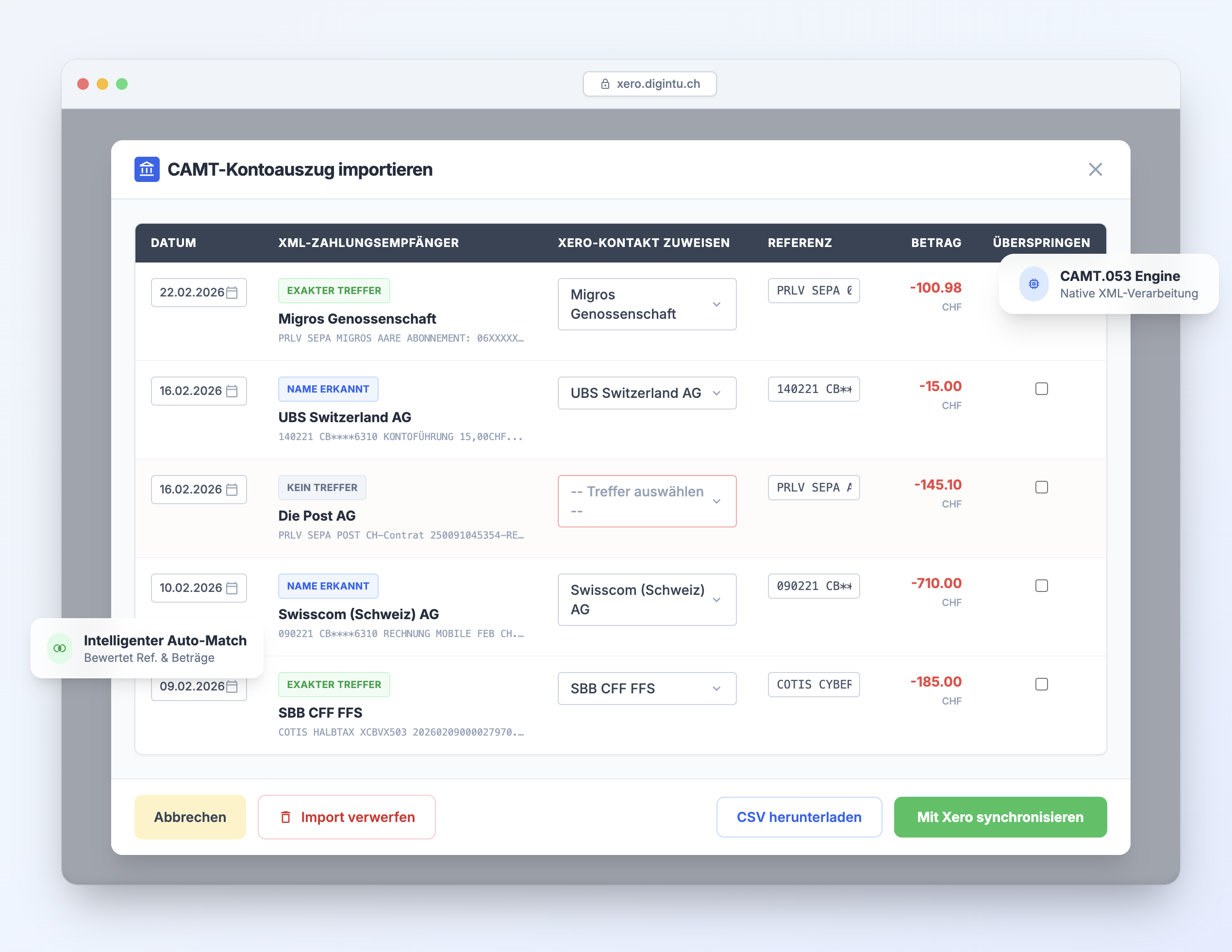Edit the PRLV SEPA reference for Migros

(x=814, y=291)
